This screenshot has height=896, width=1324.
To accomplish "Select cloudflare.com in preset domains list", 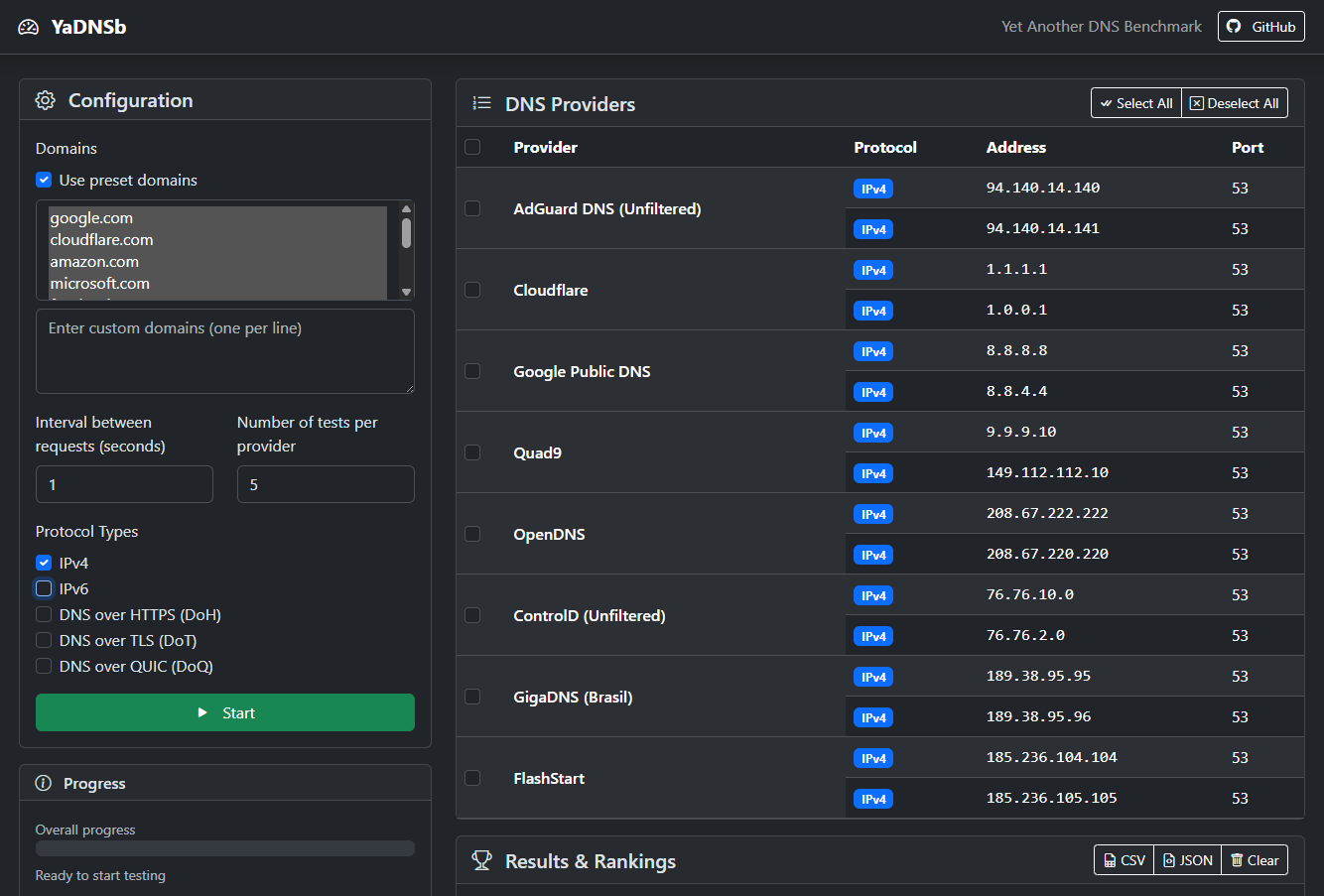I will click(217, 240).
